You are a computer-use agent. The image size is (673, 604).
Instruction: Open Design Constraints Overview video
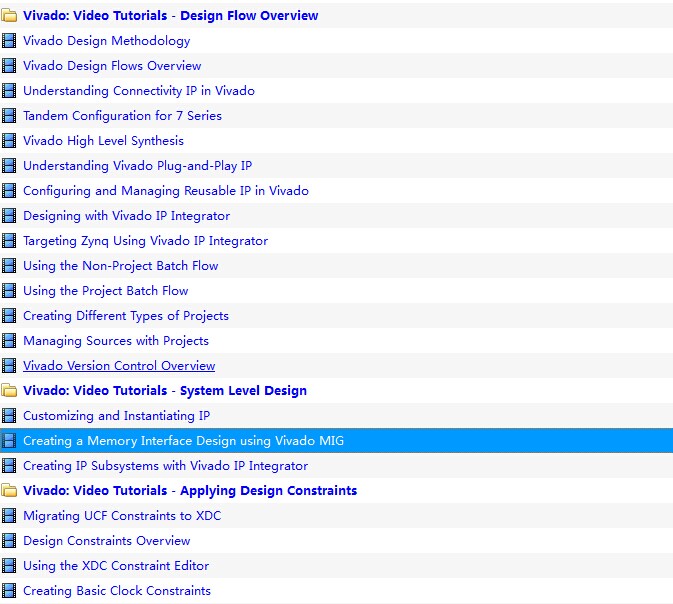(x=106, y=541)
